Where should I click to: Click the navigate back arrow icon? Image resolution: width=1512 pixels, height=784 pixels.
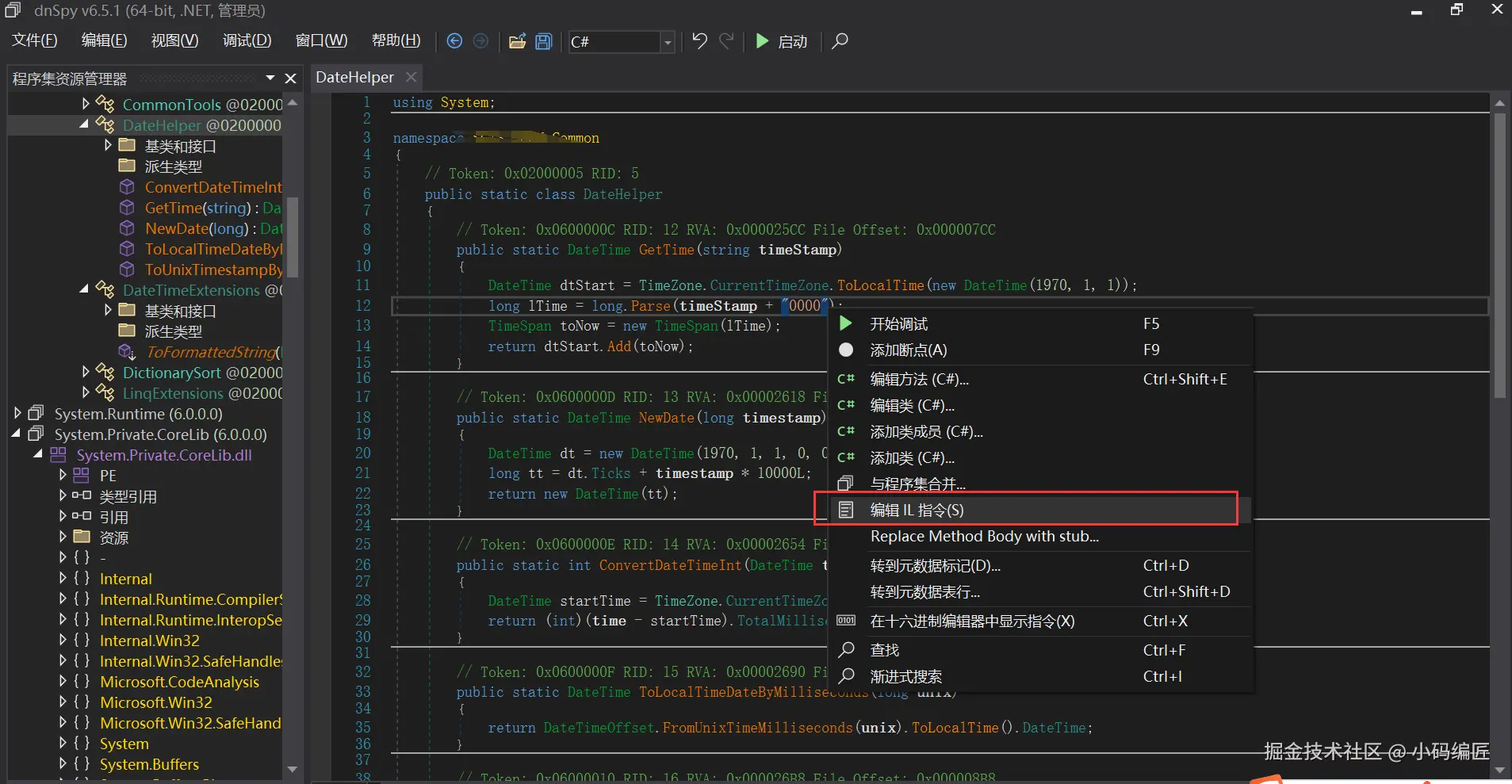click(454, 41)
